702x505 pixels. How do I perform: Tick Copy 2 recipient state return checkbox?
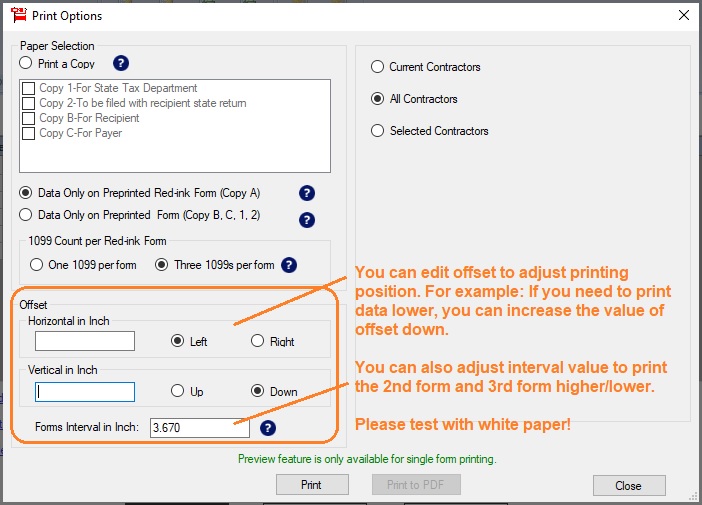click(29, 103)
